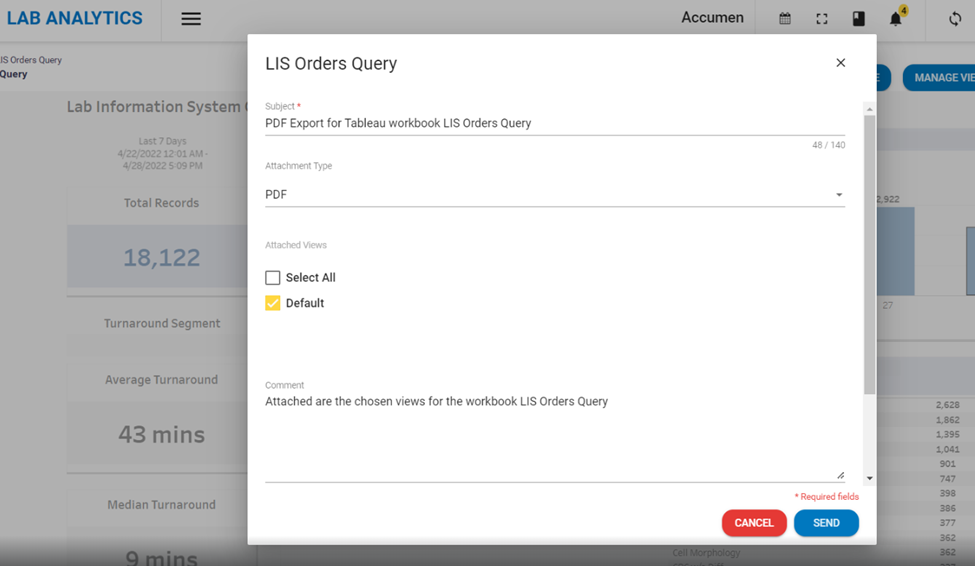This screenshot has width=975, height=566.
Task: Open the PDF attachment type combo box
Action: (540, 195)
